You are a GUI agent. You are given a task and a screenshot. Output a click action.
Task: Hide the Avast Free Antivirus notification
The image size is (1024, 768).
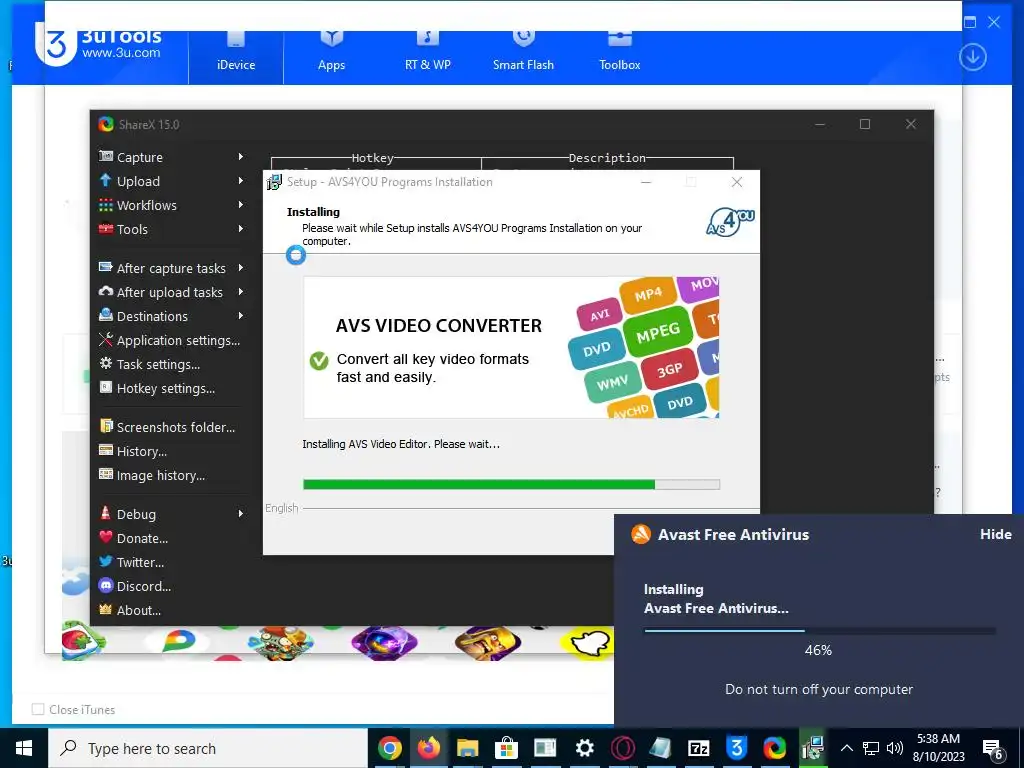995,534
